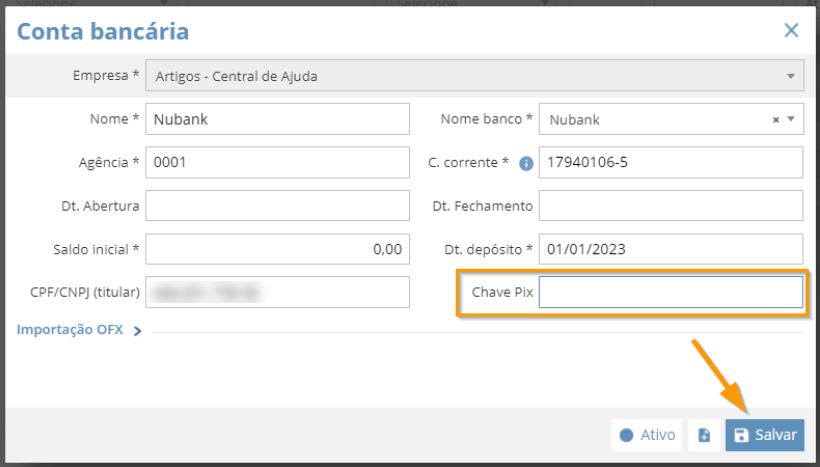The height and width of the screenshot is (467, 820).
Task: Click the Nome input field
Action: (277, 119)
